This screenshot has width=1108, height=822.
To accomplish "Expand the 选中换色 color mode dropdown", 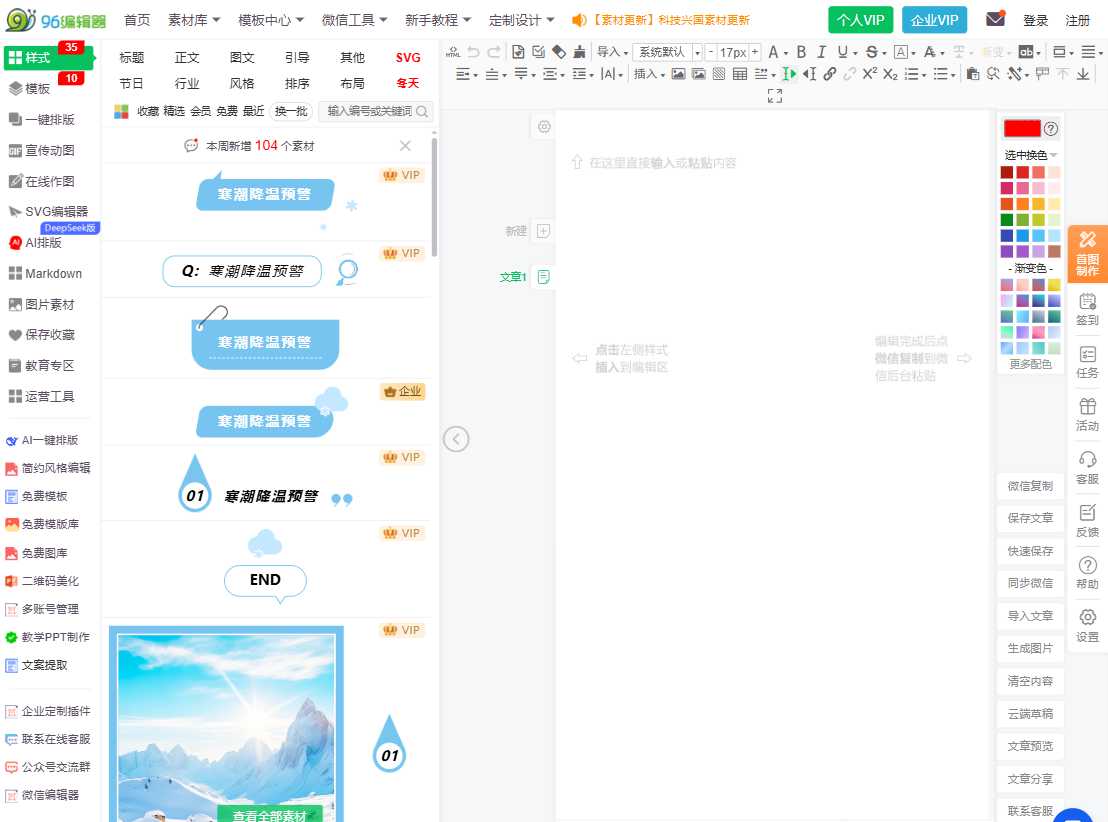I will pyautogui.click(x=1028, y=155).
